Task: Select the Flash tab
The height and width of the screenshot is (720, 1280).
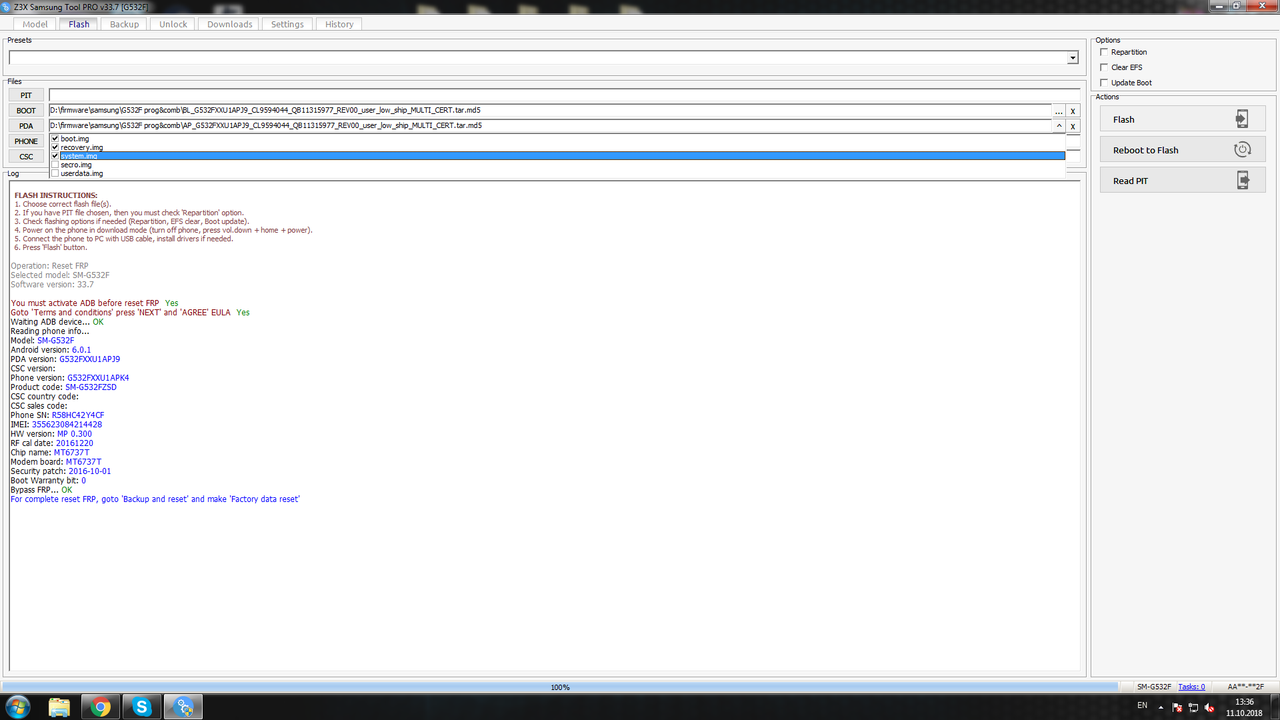Action: point(79,24)
